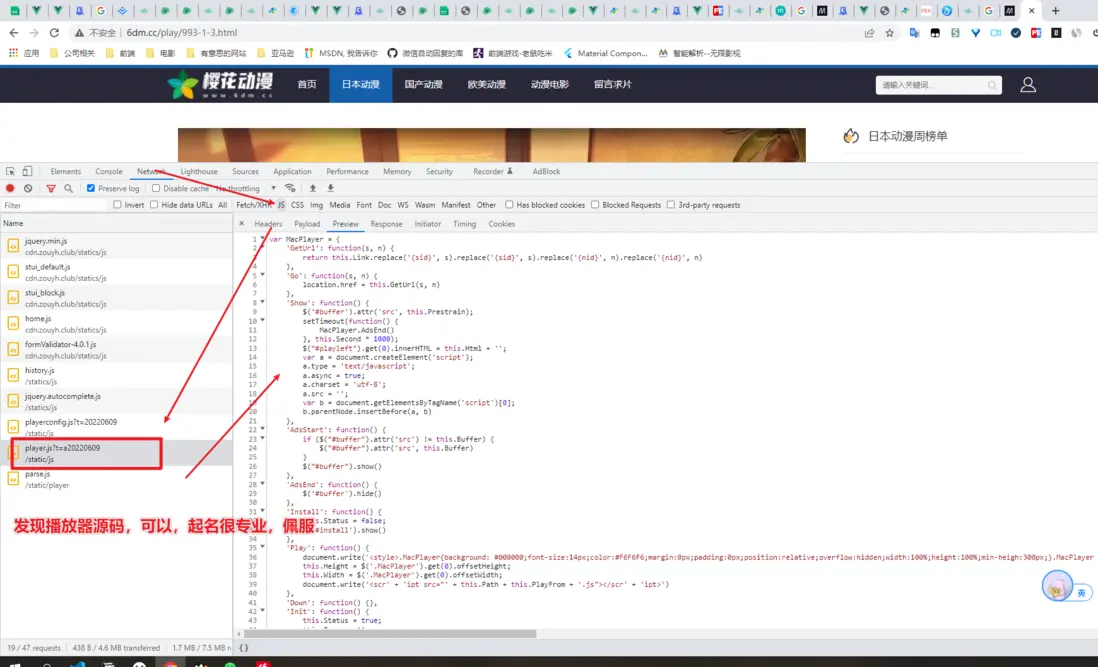This screenshot has height=667, width=1098.
Task: Export HAR file with download arrow
Action: (331, 188)
